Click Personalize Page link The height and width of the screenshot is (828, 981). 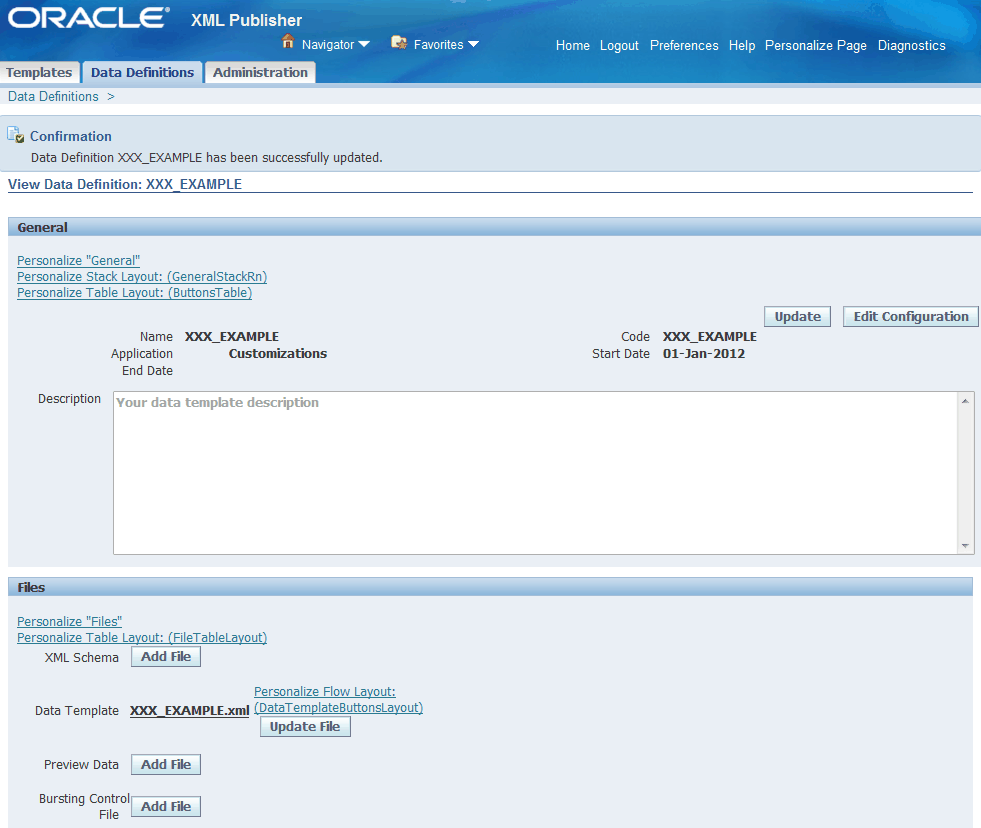pos(815,45)
